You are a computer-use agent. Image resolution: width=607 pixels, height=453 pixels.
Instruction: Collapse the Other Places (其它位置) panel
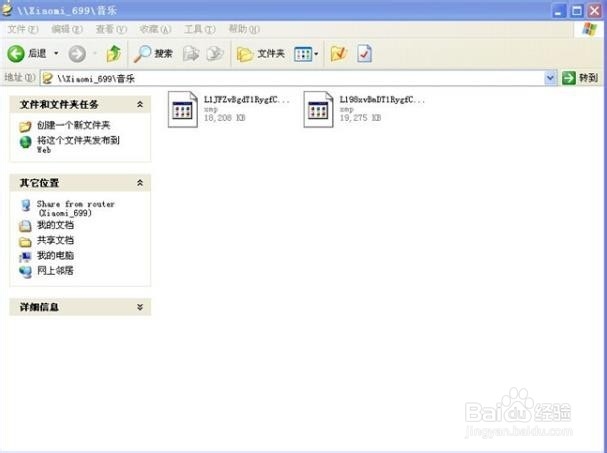click(x=140, y=183)
